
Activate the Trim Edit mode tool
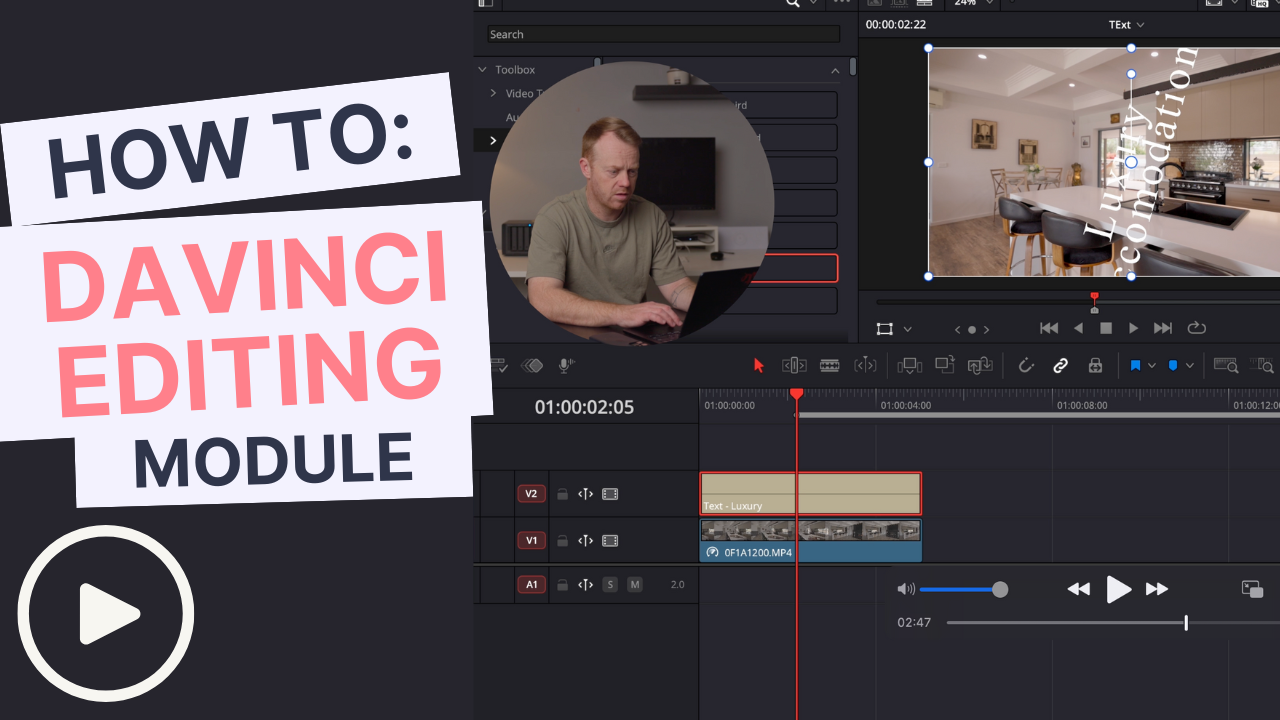(x=794, y=366)
